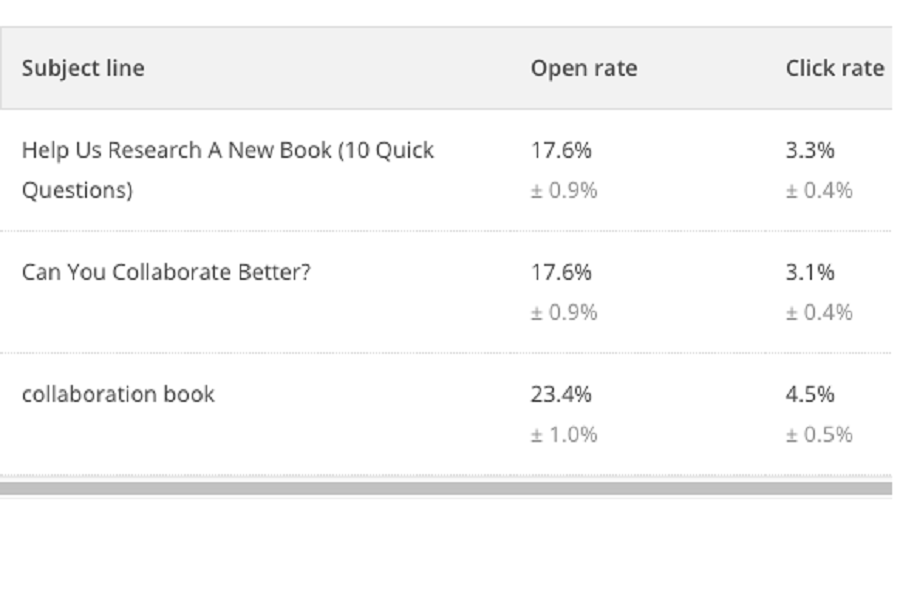Click click-rate margin in Can You Collaborate row
The height and width of the screenshot is (612, 900).
coord(818,313)
